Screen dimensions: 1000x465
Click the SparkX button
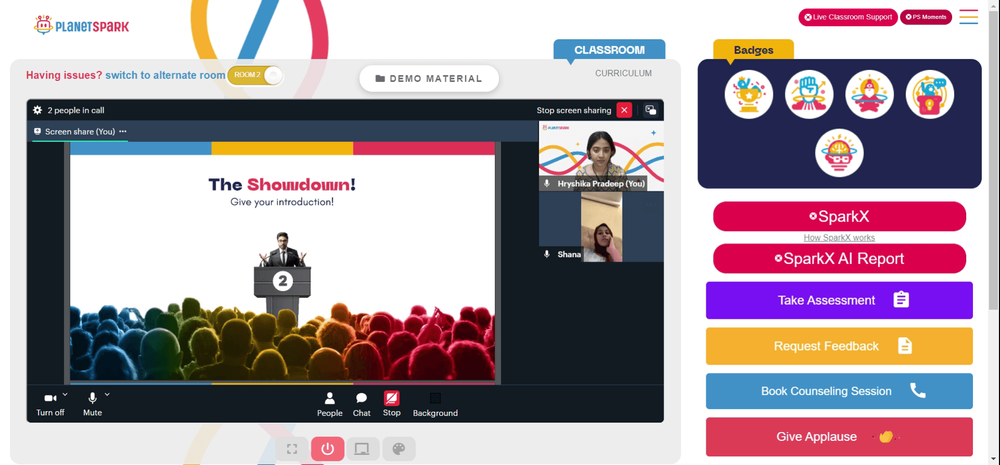click(839, 217)
